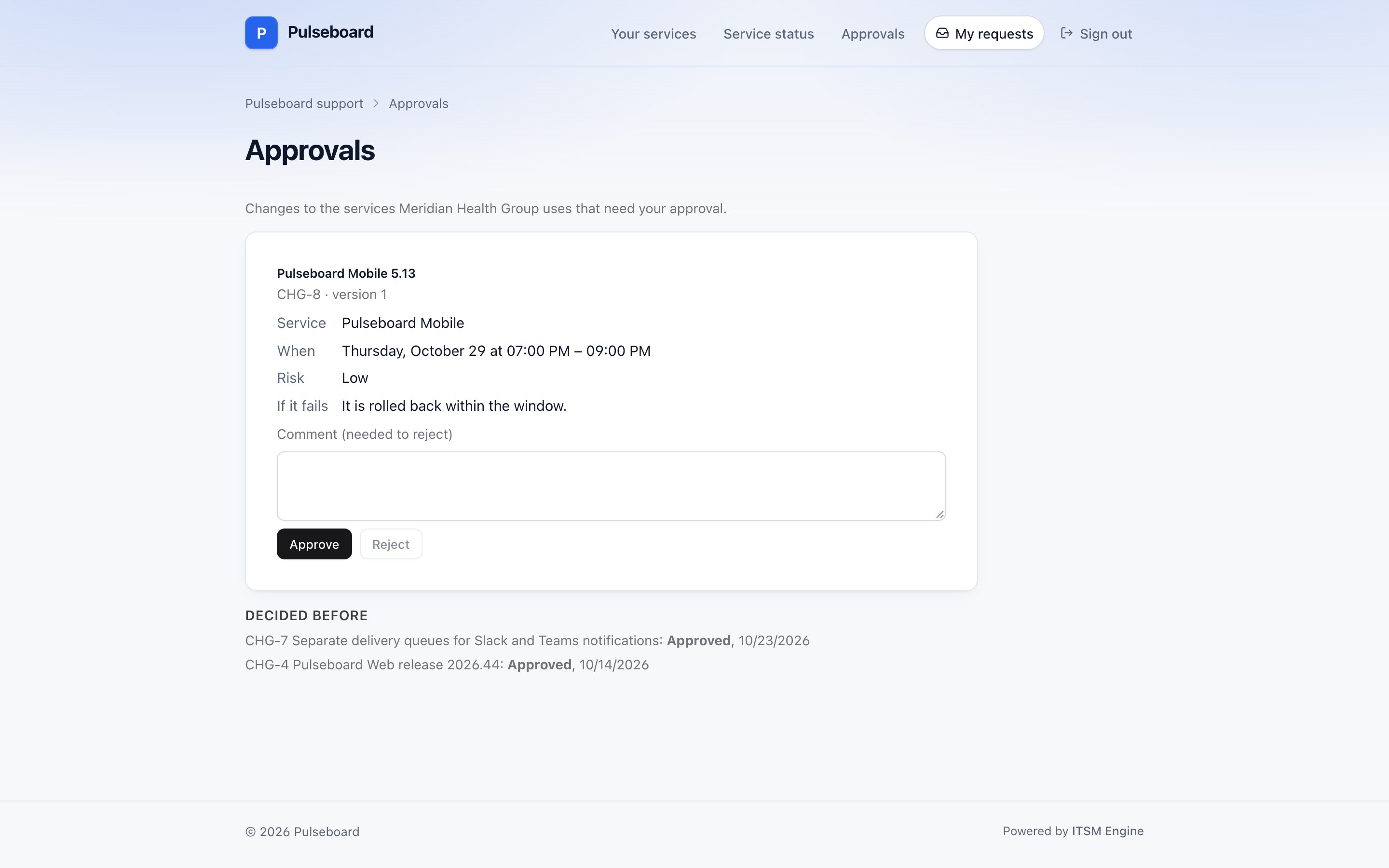
Task: Click the Approvals breadcrumb item
Action: (419, 103)
